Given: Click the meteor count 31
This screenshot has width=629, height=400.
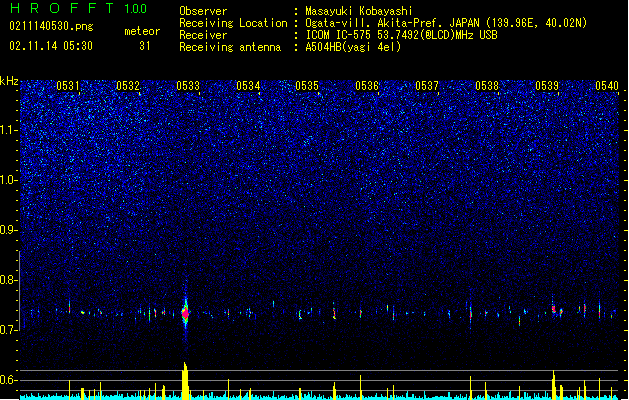Looking at the screenshot, I should 145,46.
